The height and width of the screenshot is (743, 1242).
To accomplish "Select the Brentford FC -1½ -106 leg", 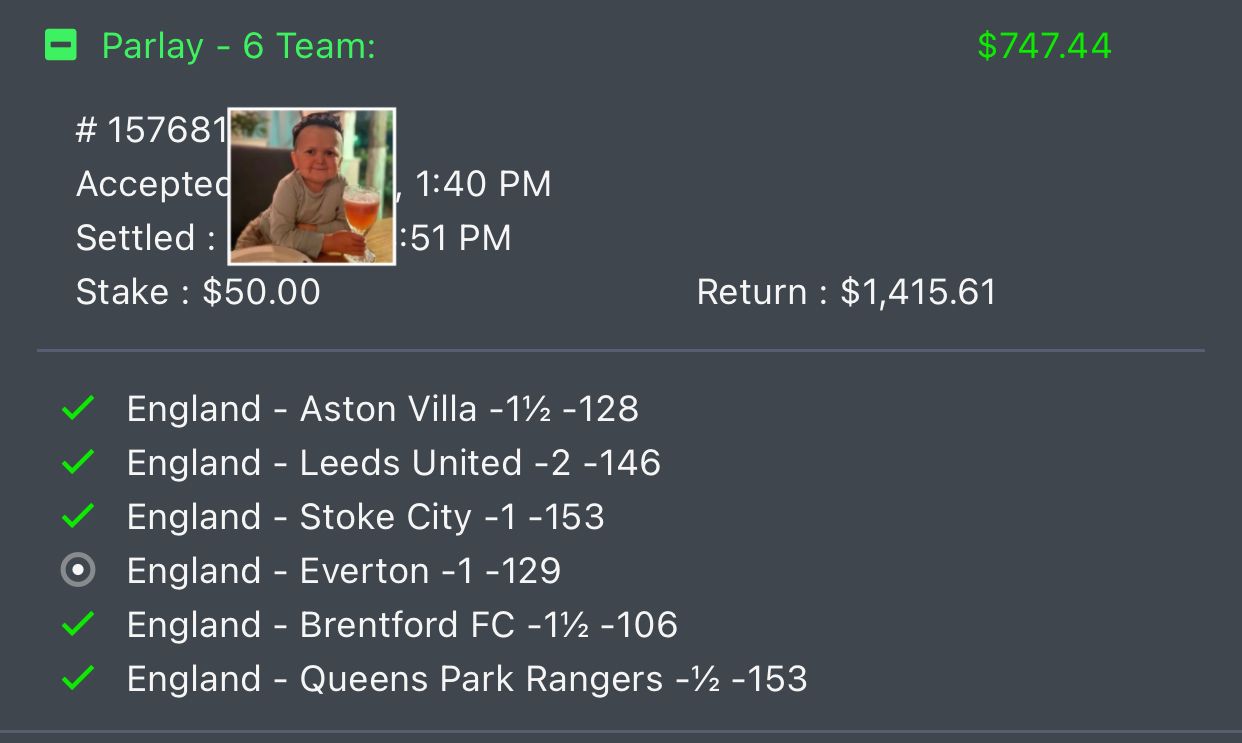I will (402, 625).
